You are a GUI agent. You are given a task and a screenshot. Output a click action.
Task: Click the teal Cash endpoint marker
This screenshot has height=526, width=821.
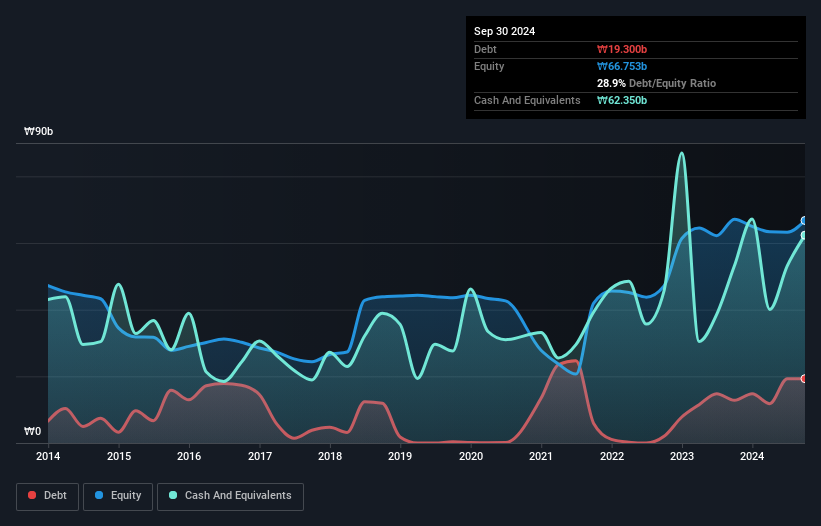click(x=804, y=236)
